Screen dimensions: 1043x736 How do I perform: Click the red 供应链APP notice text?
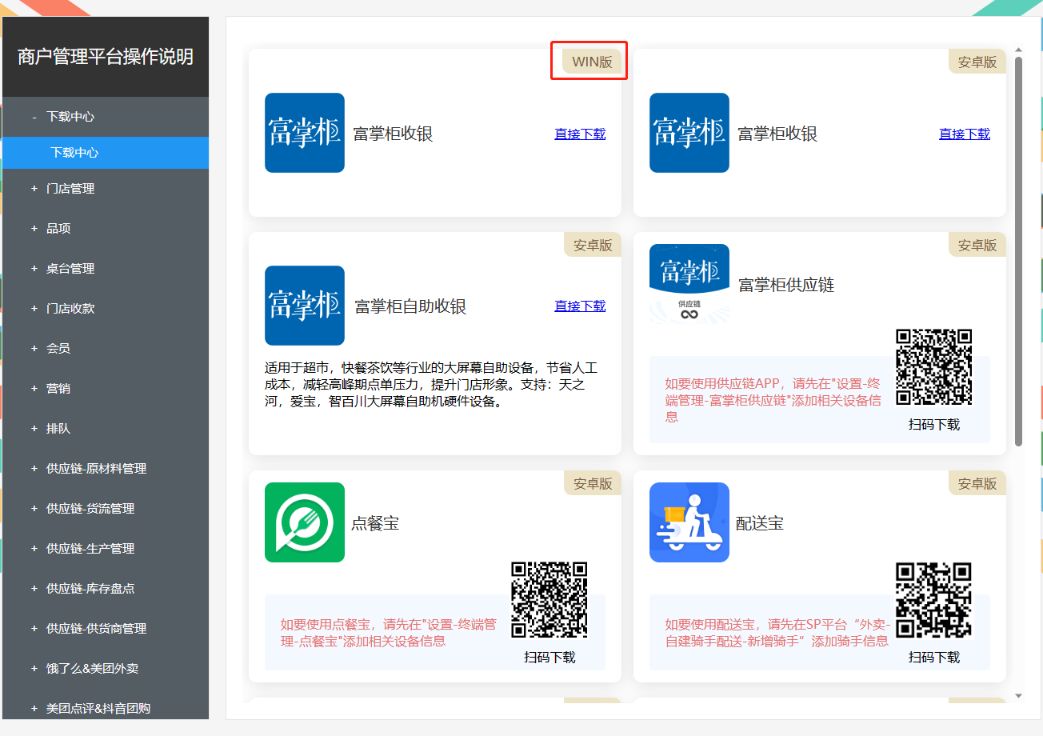773,400
